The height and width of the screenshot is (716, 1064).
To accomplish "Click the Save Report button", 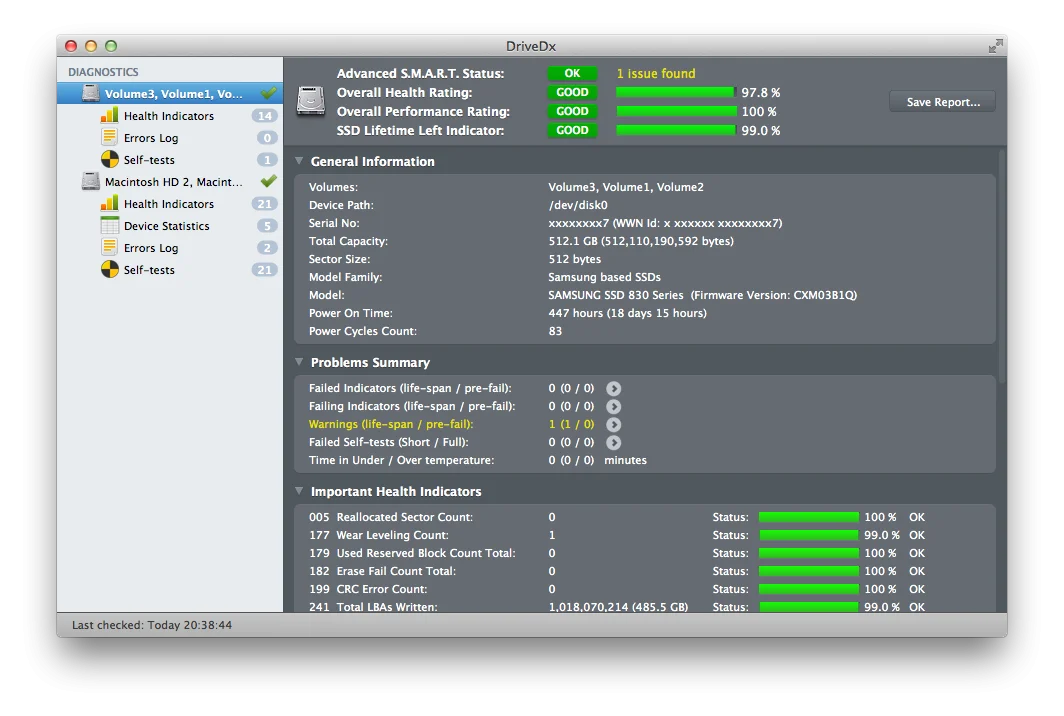I will 941,101.
